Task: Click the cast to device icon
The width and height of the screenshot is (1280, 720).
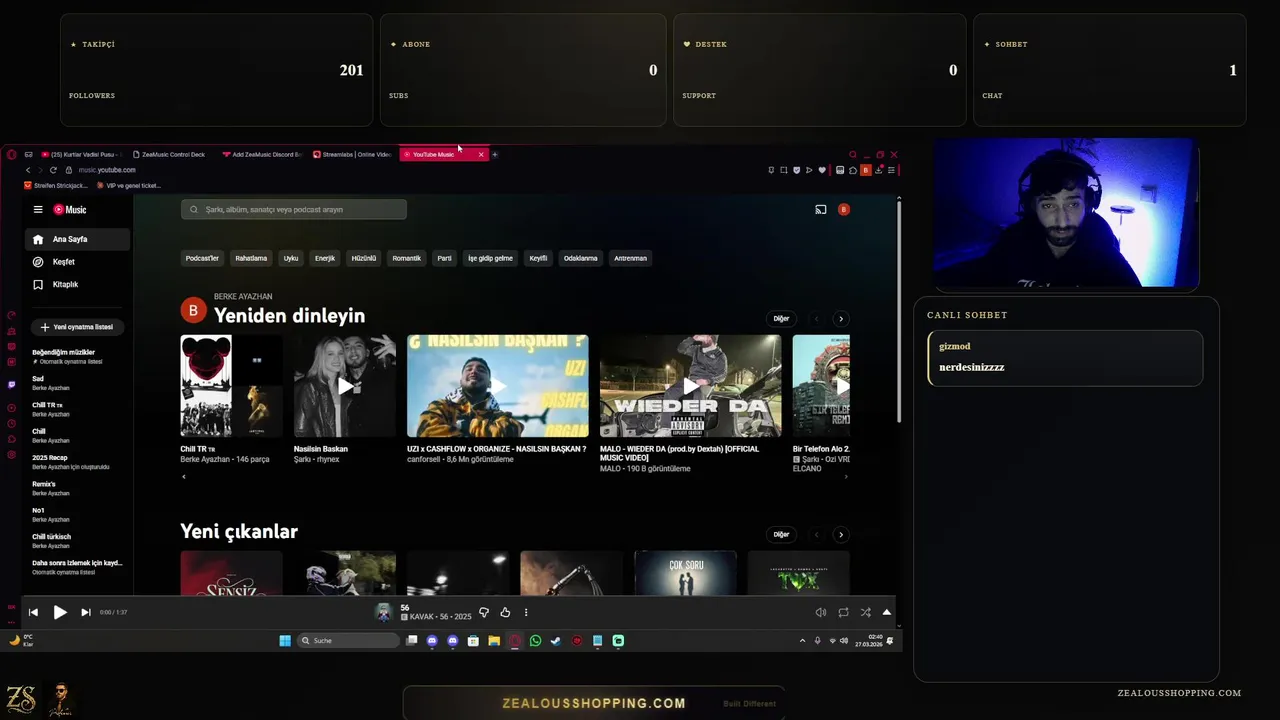Action: click(x=821, y=209)
